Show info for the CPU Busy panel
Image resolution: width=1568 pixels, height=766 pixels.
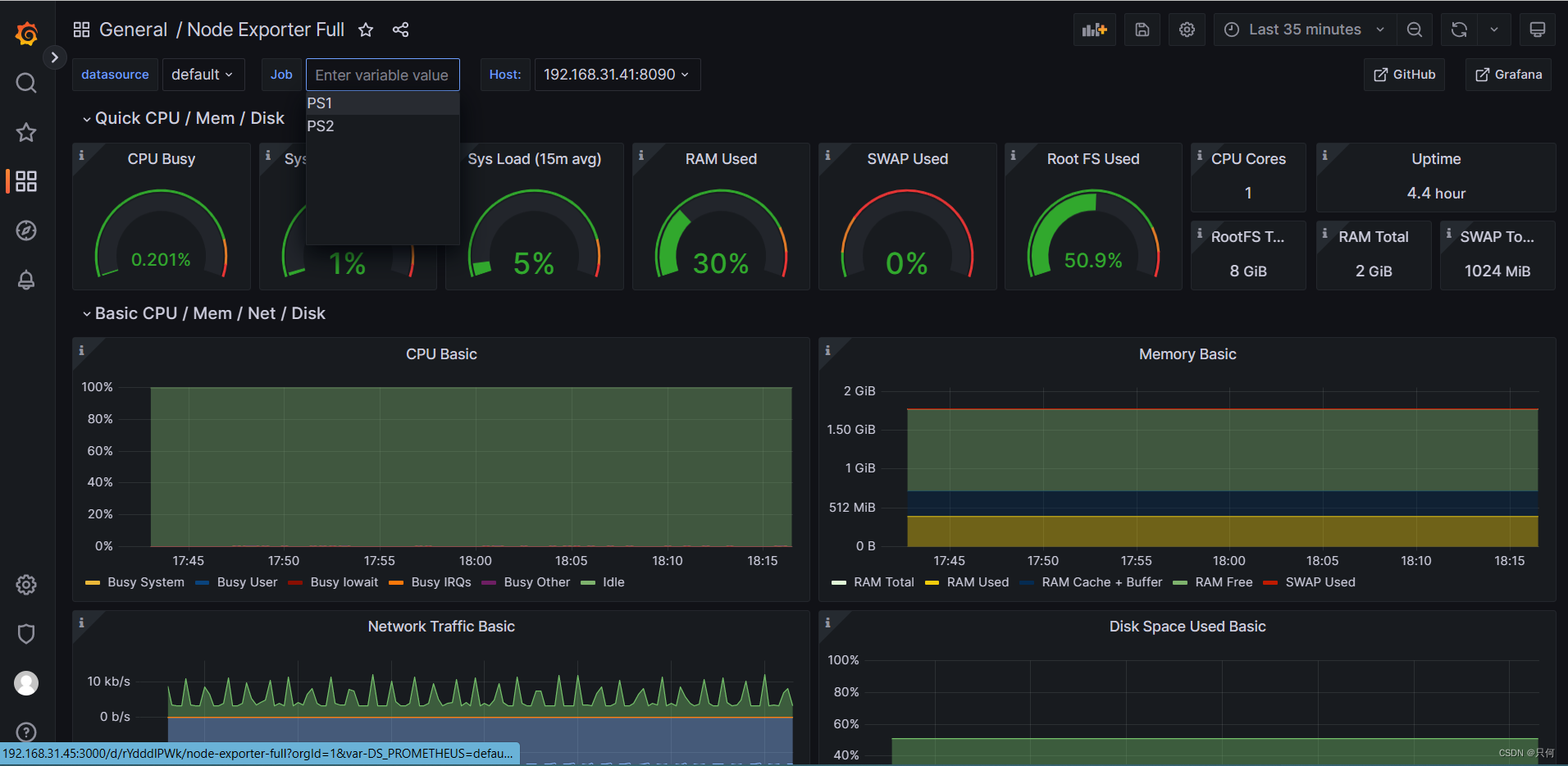point(81,155)
